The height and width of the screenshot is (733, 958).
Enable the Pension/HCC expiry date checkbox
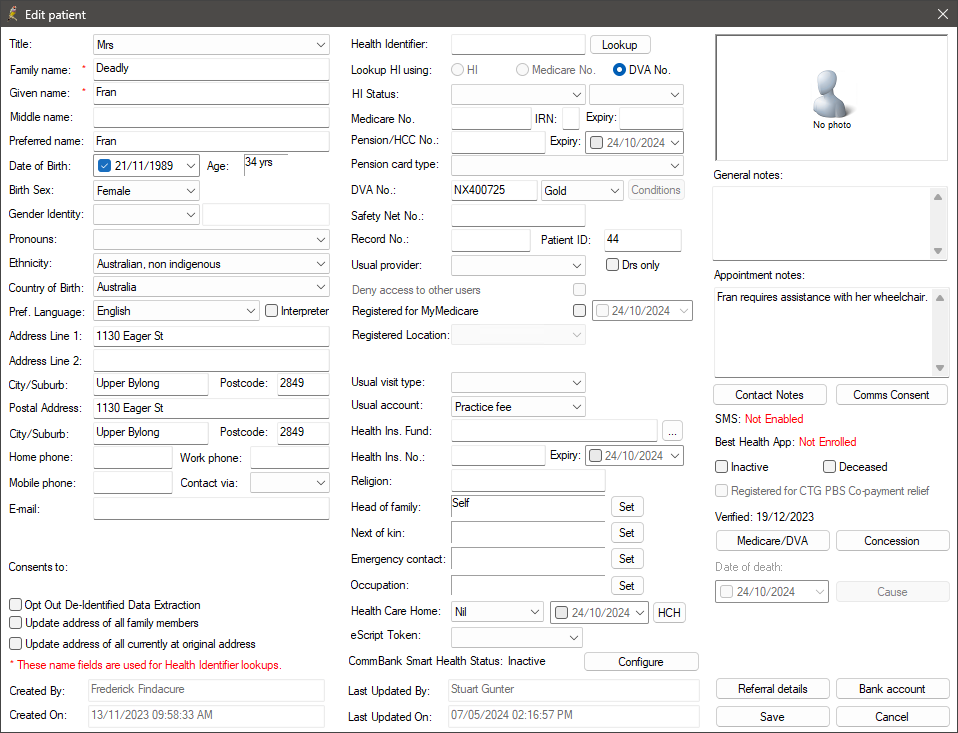point(596,142)
